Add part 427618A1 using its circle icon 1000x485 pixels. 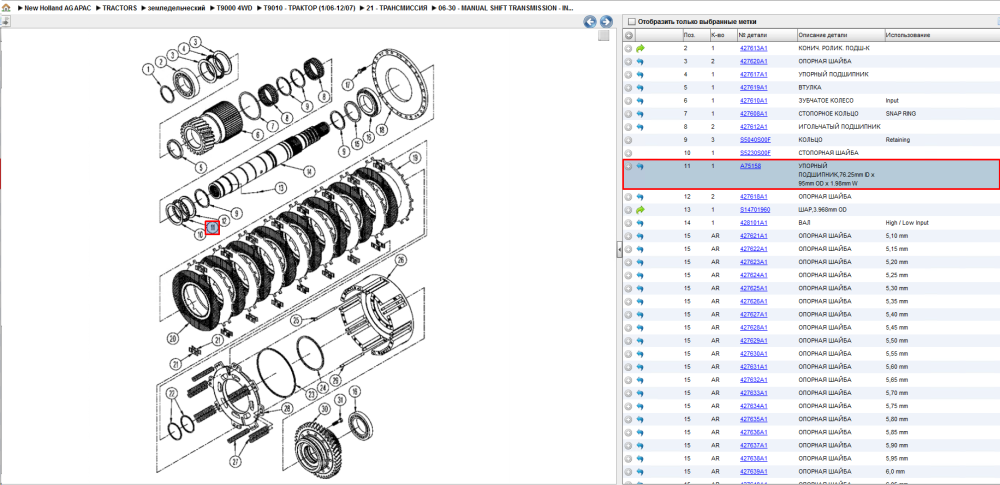629,197
